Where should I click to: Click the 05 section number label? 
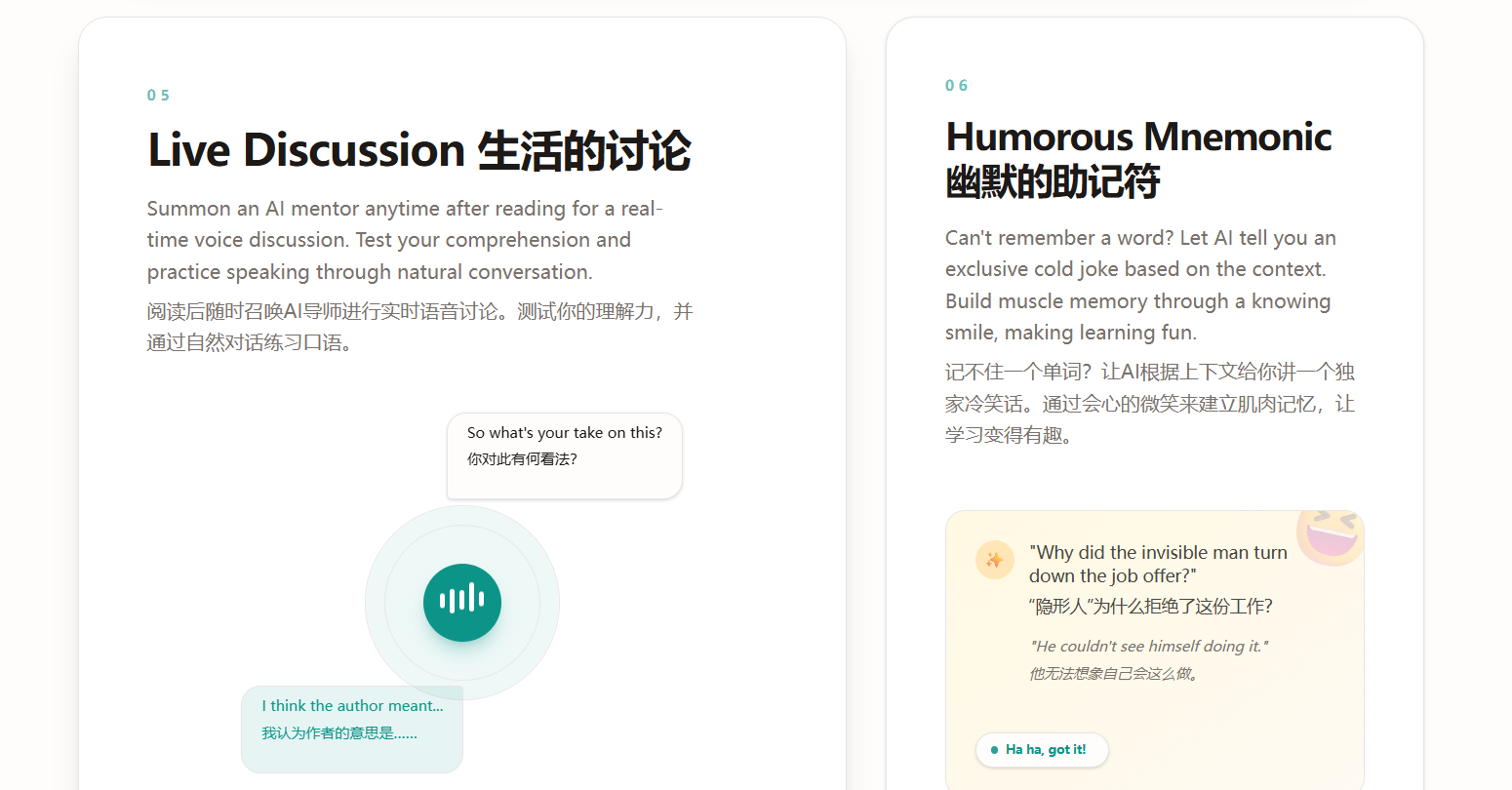point(158,96)
